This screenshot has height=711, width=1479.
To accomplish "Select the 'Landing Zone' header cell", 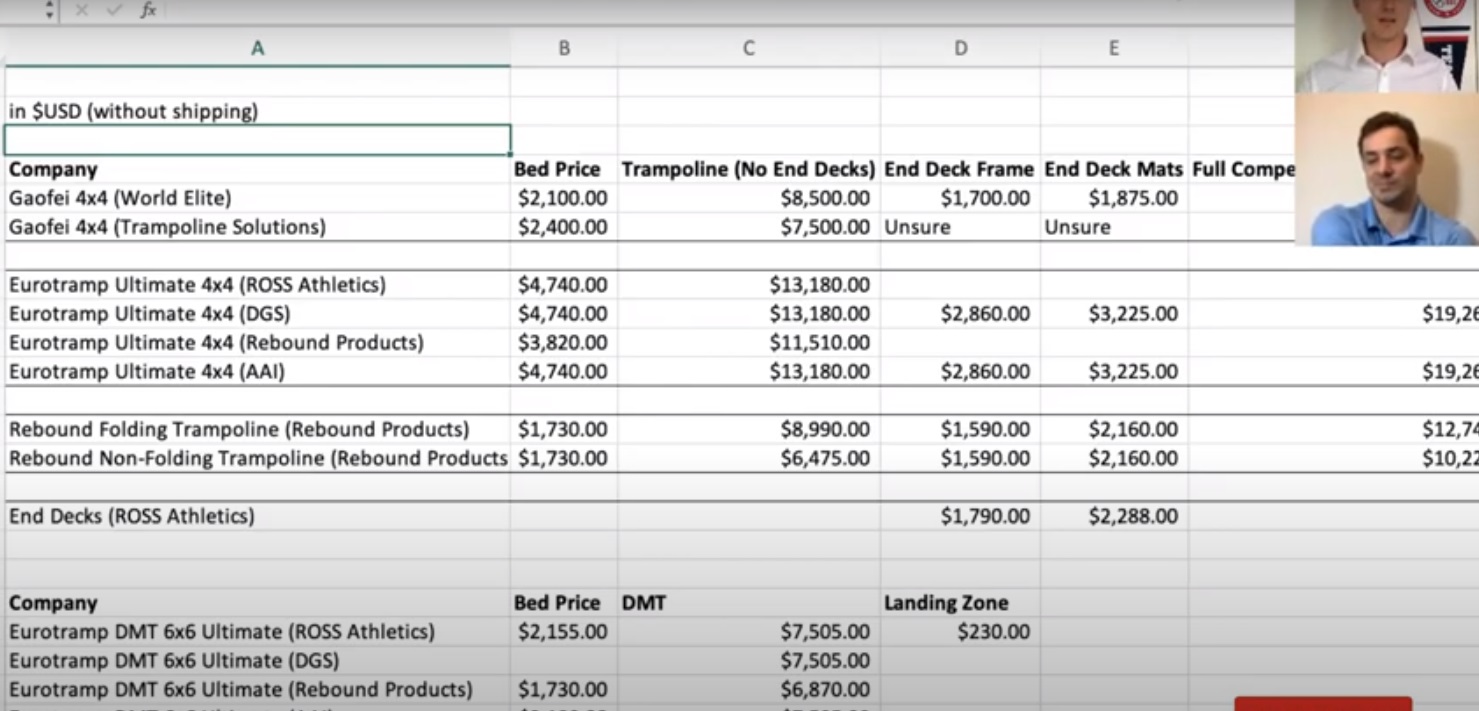I will [960, 603].
